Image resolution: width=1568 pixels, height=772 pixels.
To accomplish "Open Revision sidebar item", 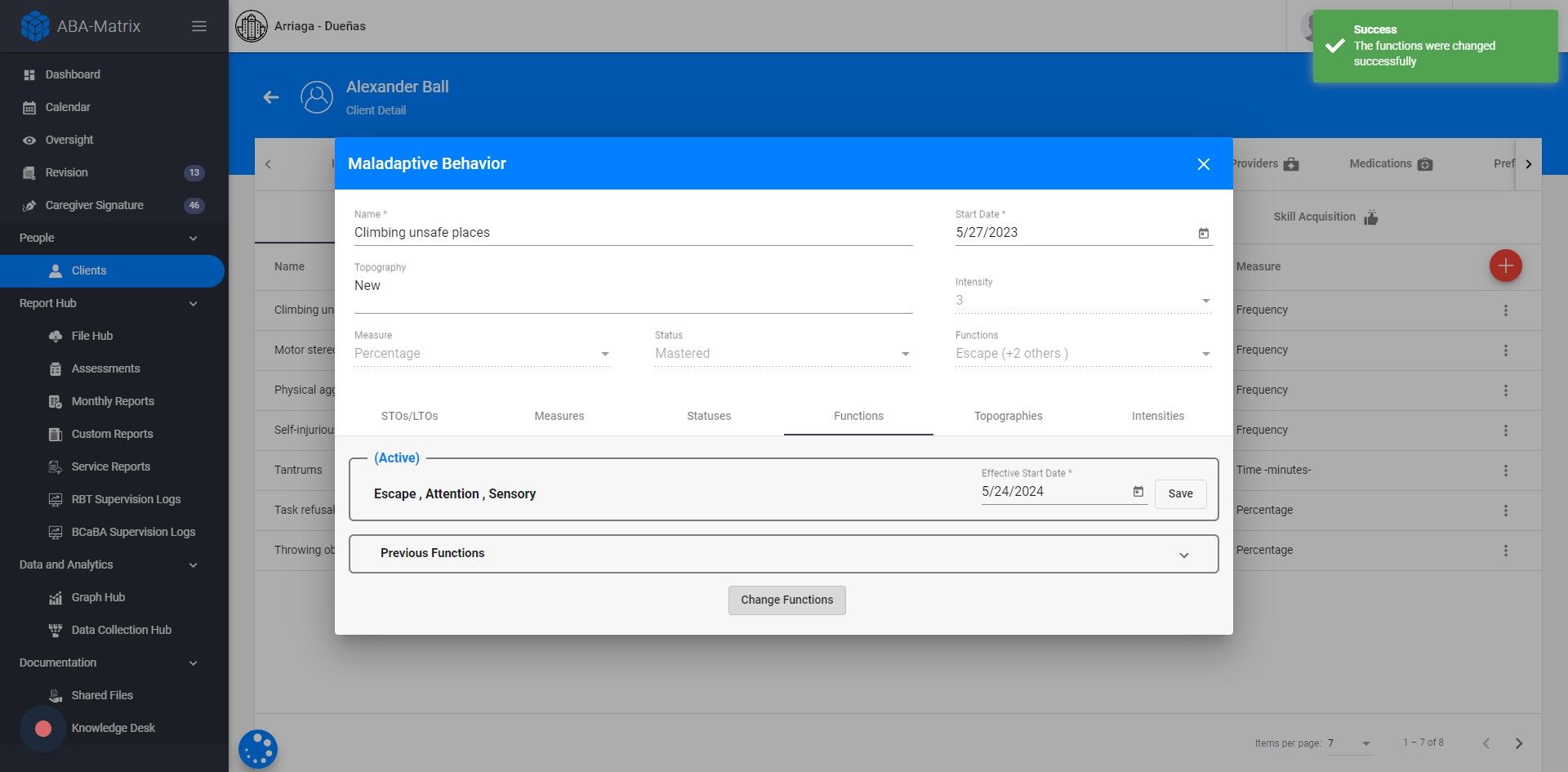I will [113, 172].
